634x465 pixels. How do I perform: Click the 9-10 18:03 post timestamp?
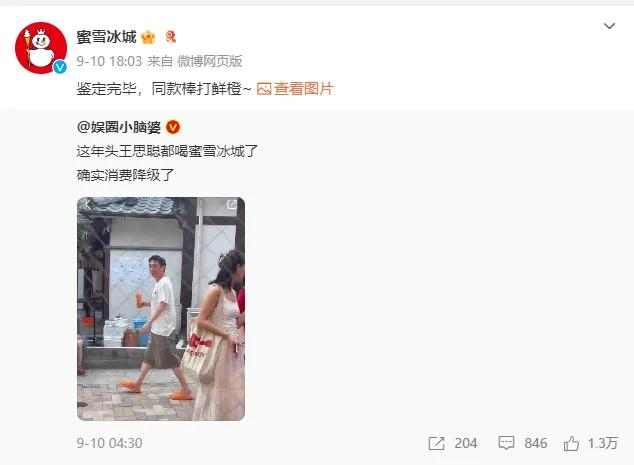109,61
